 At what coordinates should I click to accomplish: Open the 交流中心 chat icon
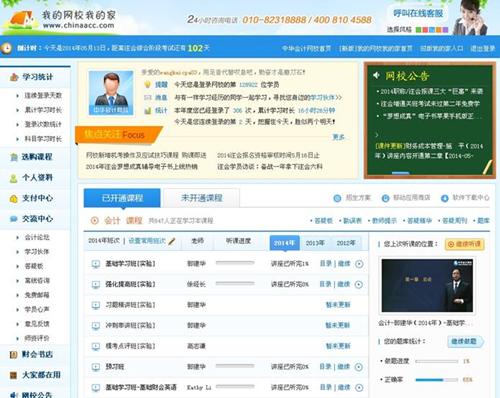[14, 219]
